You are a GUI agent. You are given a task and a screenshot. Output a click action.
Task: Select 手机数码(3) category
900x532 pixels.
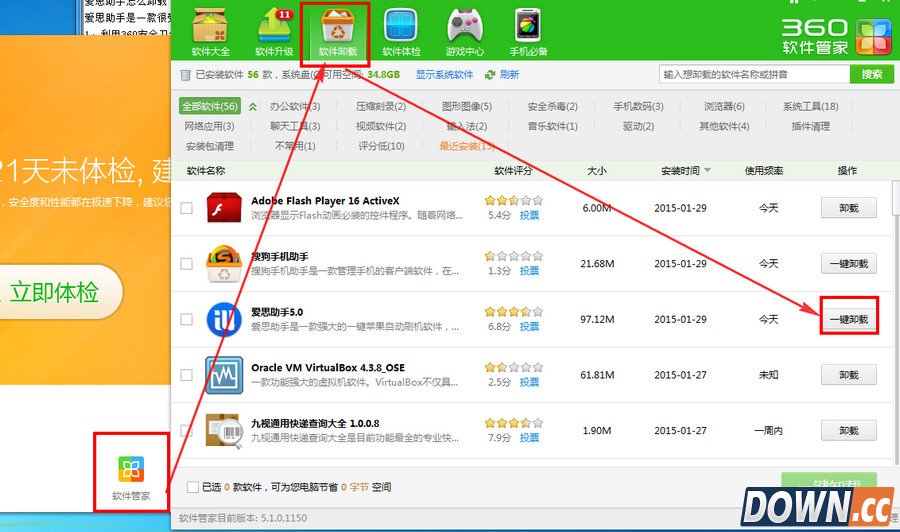(x=638, y=106)
